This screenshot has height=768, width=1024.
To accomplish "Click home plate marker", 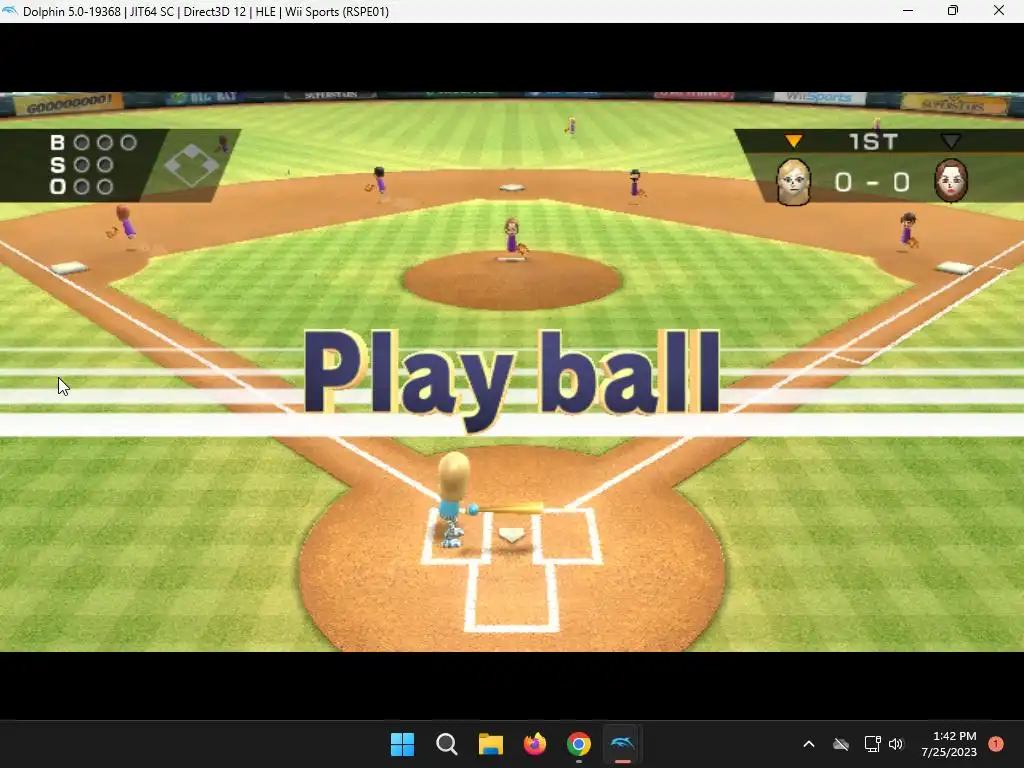I will 511,536.
